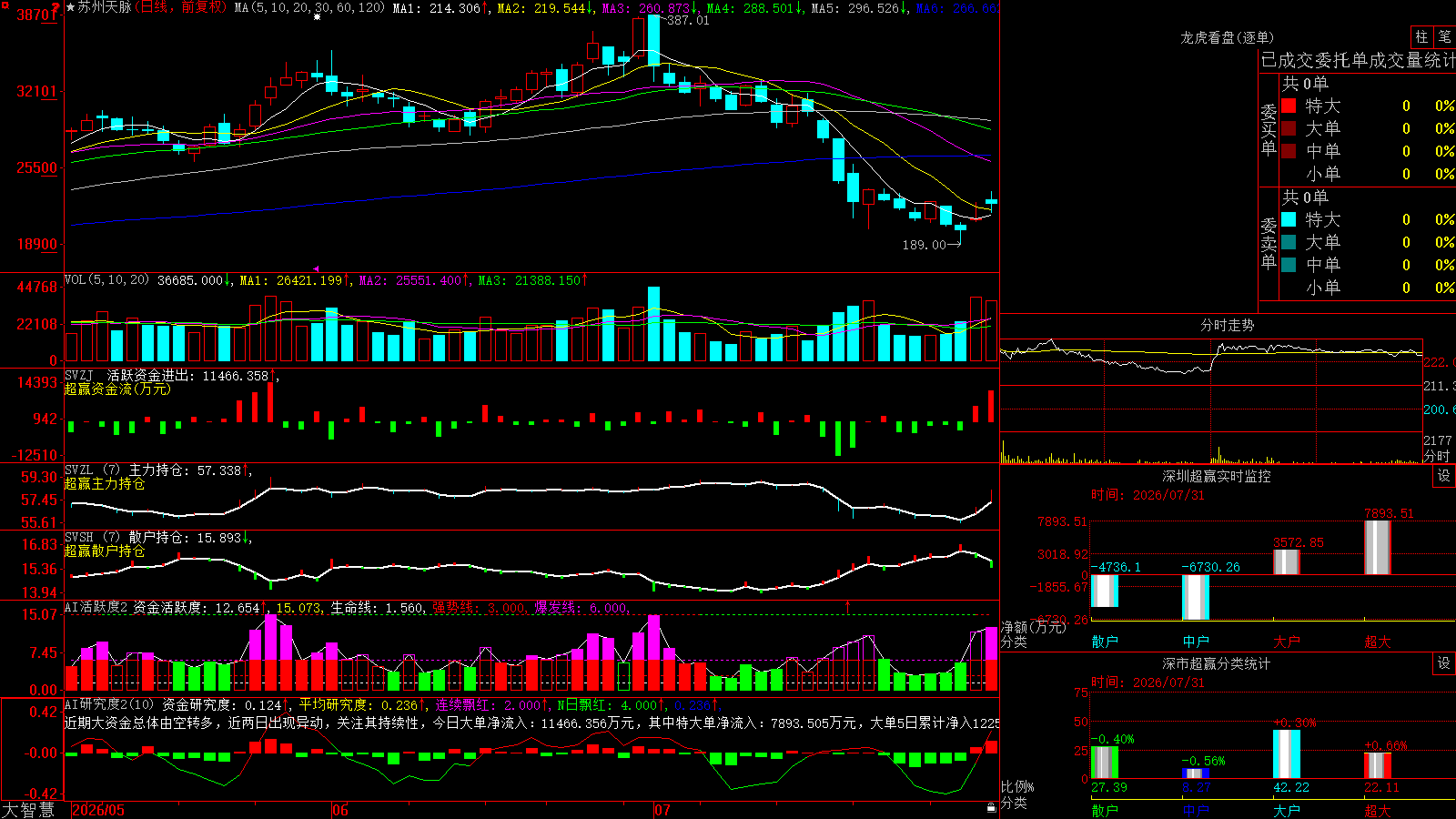Click the dark red 大单 swatch under 委买单
Viewport: 1456px width, 819px height.
pos(1289,128)
